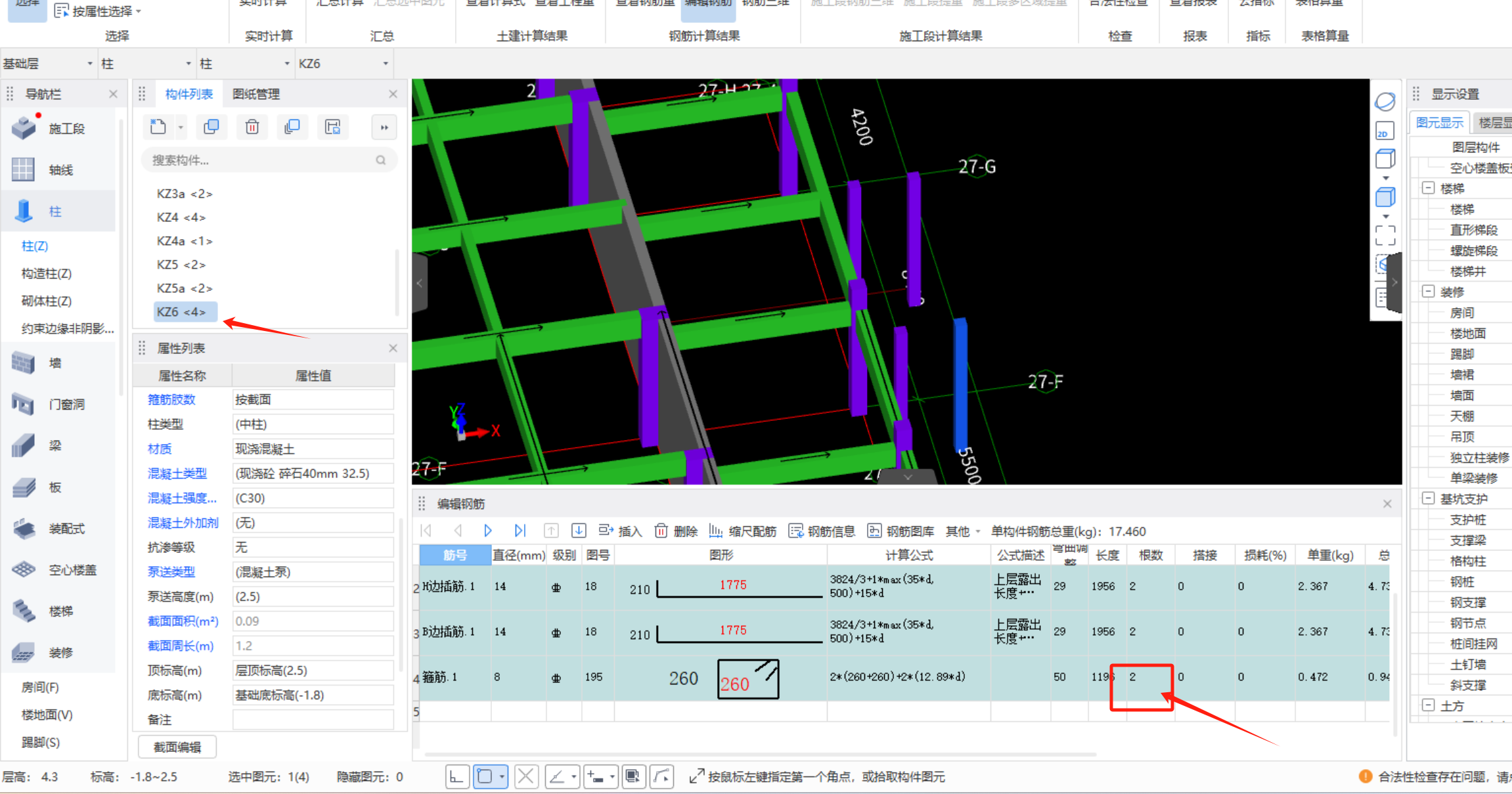Open 钢筋信息 in rebar toolbar
This screenshot has width=1512, height=794.
click(821, 531)
